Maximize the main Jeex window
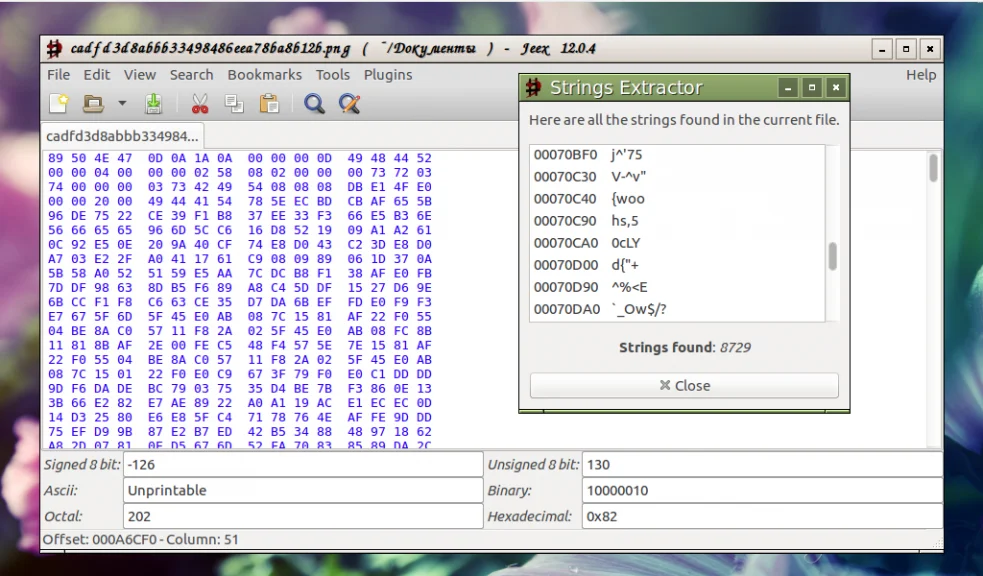983x576 pixels. pyautogui.click(x=906, y=49)
